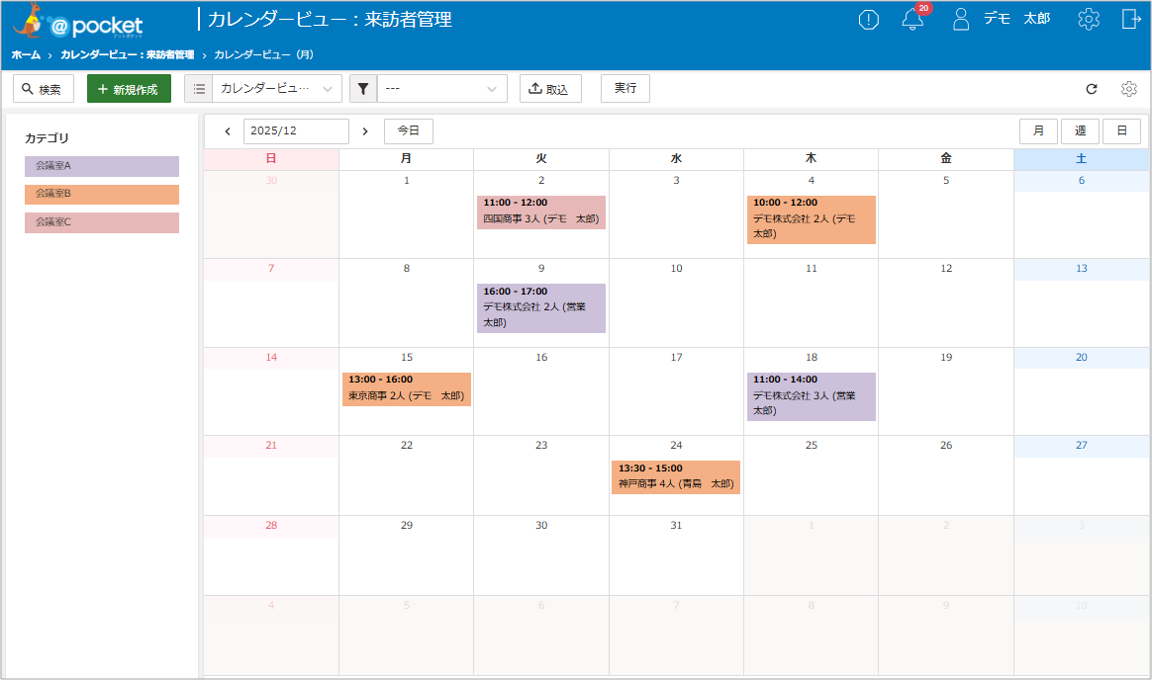
Task: Go to previous month with left chevron
Action: [x=228, y=131]
